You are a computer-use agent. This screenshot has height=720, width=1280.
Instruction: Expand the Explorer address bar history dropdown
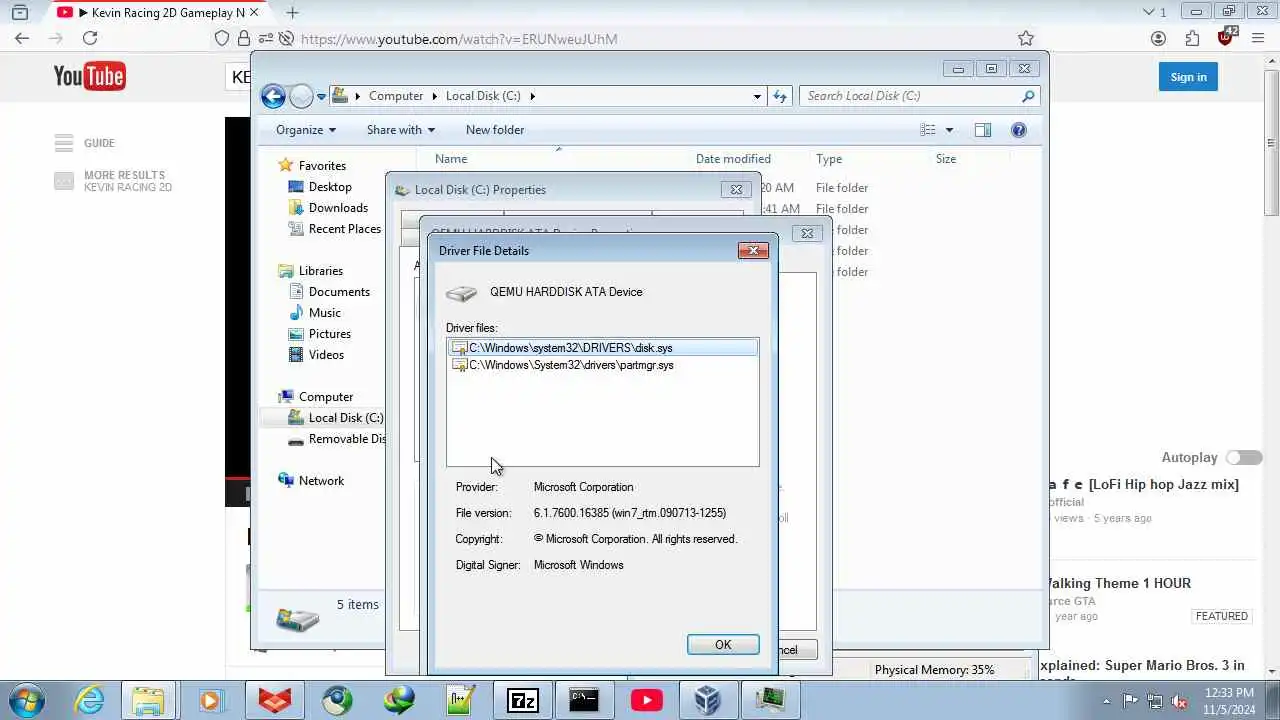coord(757,96)
